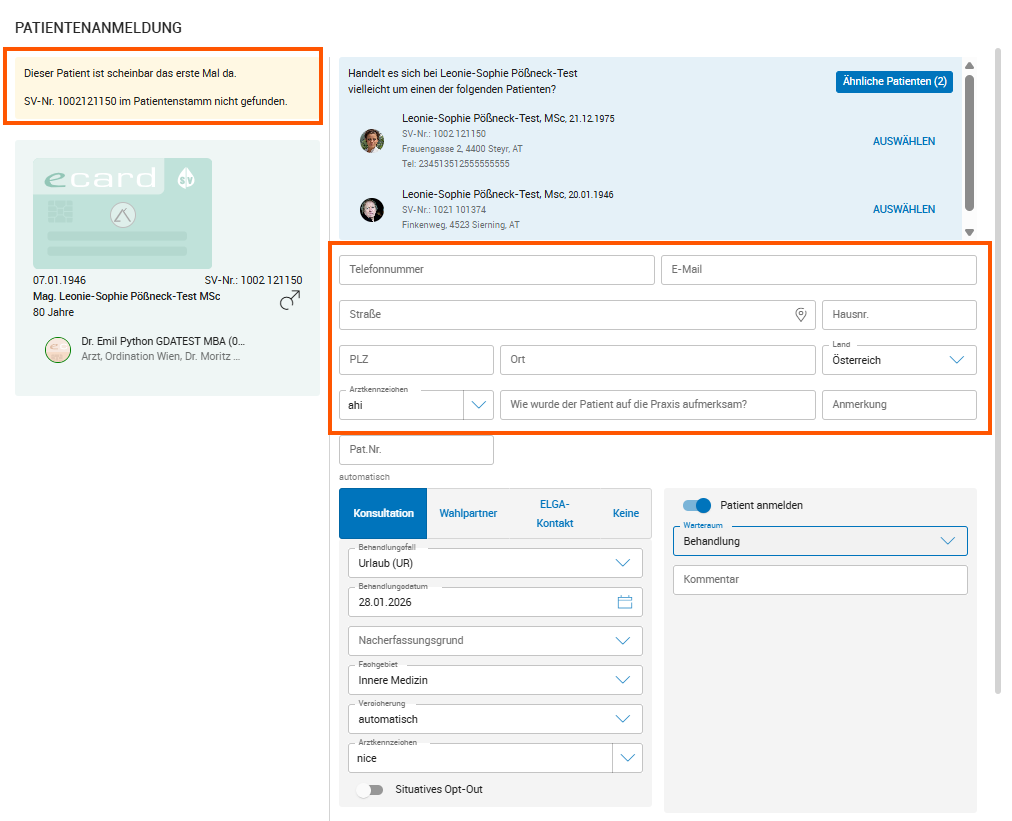
Task: Click avatar of patient born 21.12.1975
Action: (x=372, y=141)
